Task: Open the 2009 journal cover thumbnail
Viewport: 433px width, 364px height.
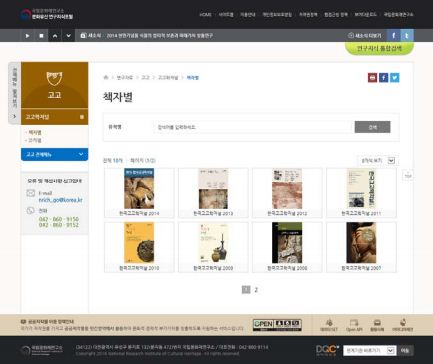Action: tap(213, 243)
